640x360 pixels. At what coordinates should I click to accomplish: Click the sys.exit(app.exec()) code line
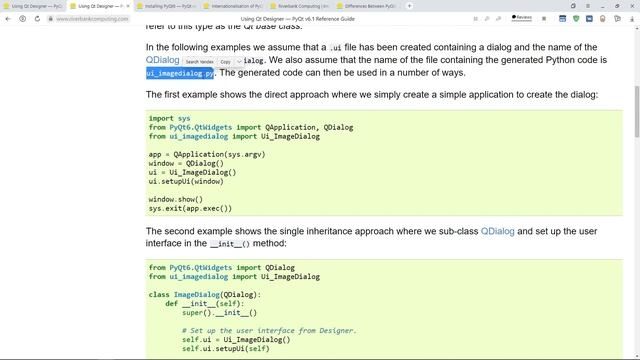tap(190, 208)
